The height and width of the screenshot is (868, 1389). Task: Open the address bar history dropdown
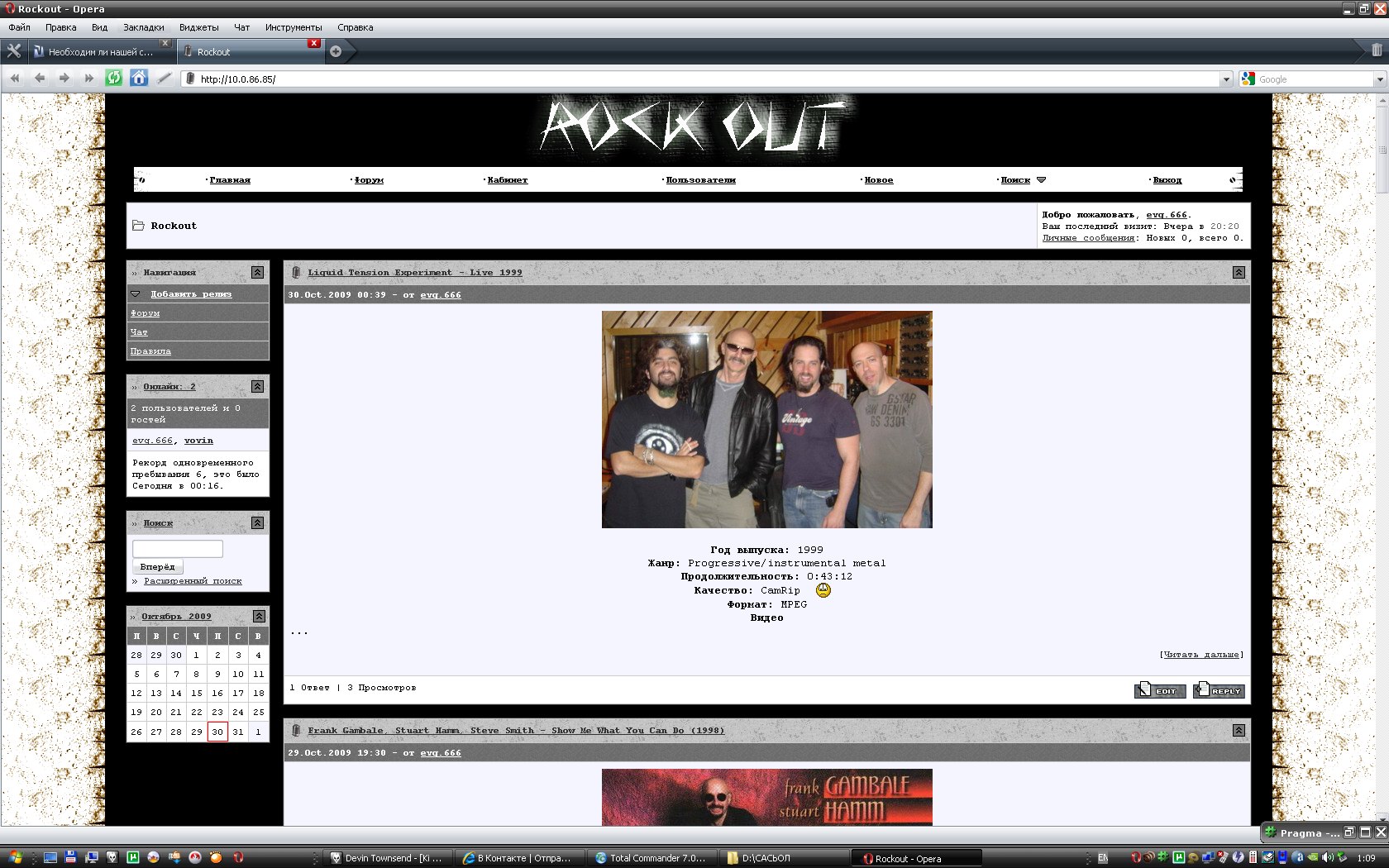(1226, 79)
